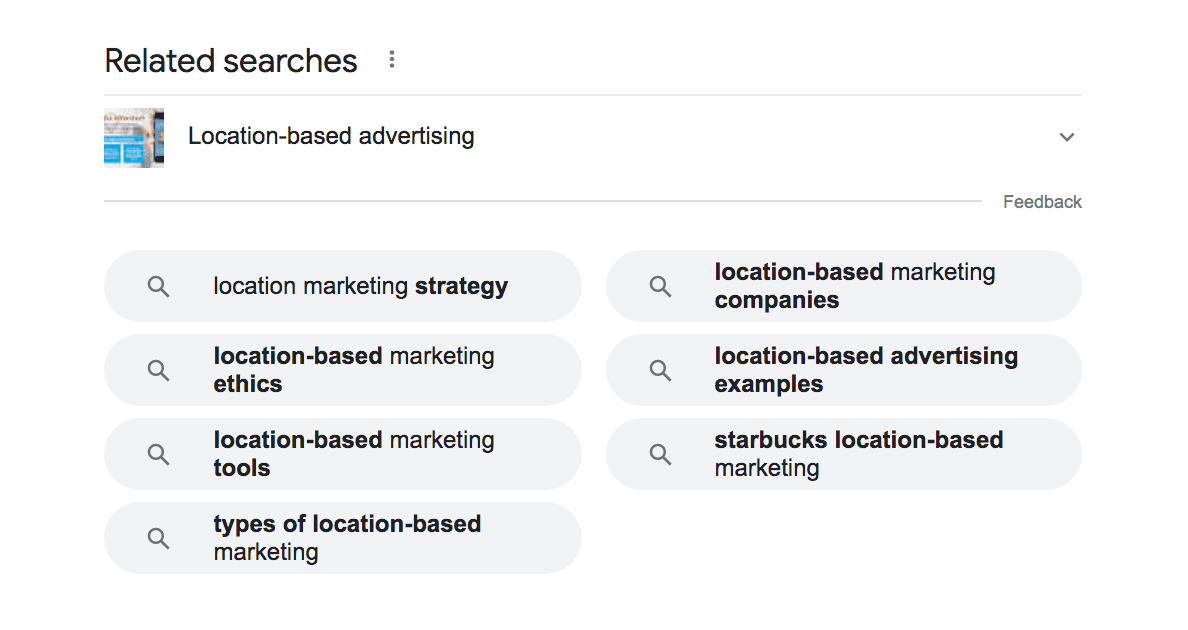Open the three-dot menu beside Related searches
The height and width of the screenshot is (630, 1188).
pyautogui.click(x=392, y=59)
